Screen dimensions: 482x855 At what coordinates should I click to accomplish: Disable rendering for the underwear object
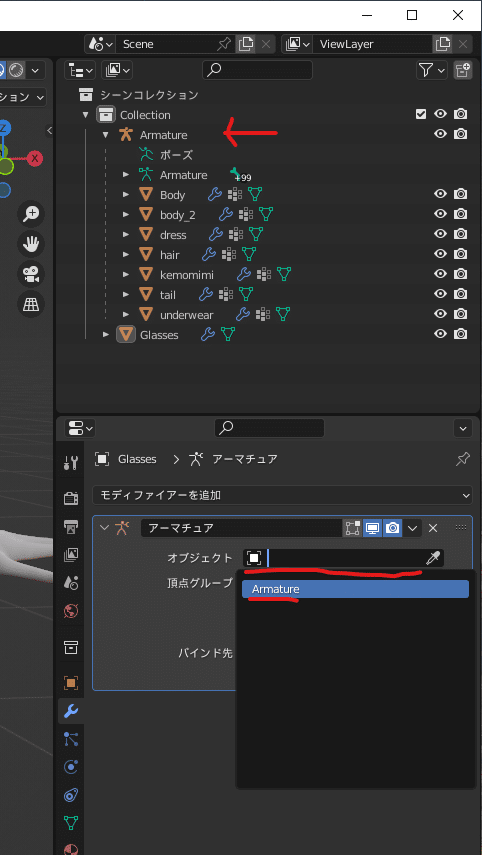point(461,314)
